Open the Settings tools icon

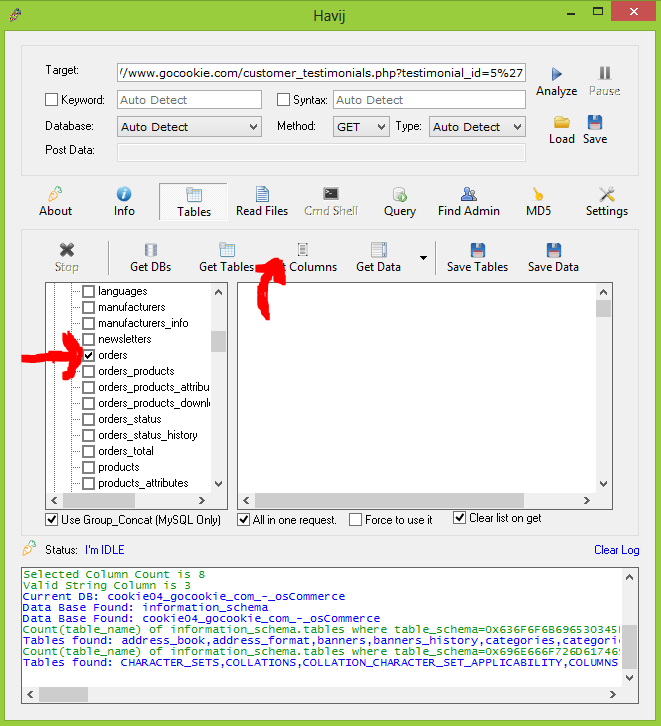[606, 194]
